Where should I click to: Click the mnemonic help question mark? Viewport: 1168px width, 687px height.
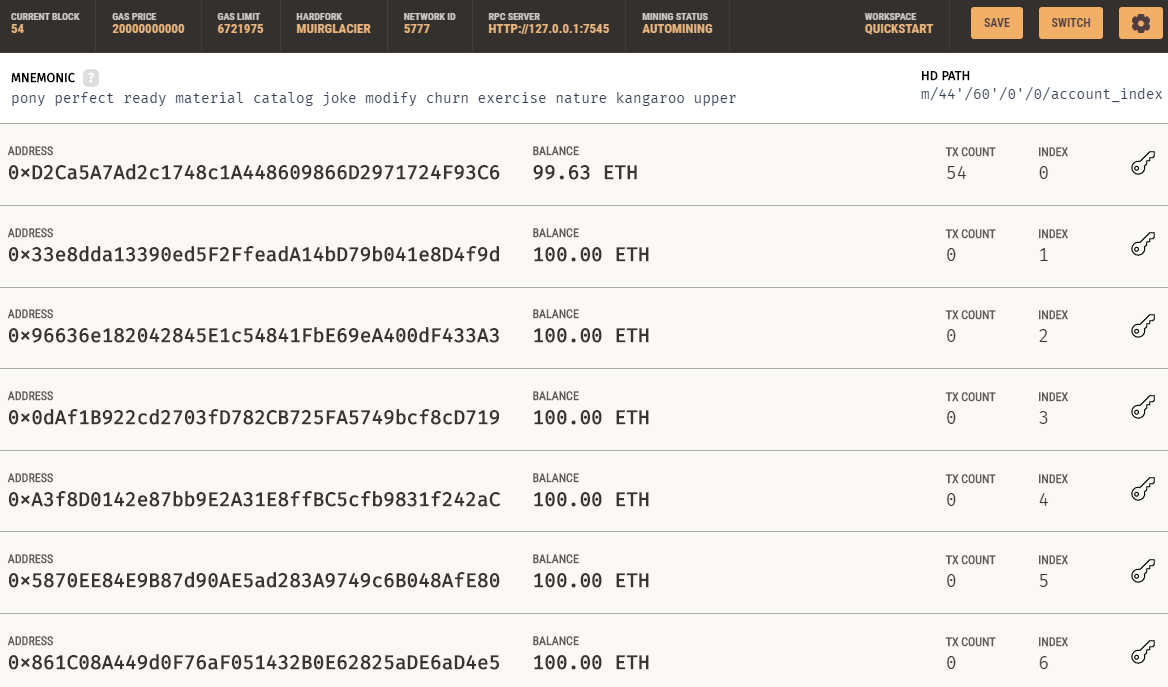click(91, 77)
